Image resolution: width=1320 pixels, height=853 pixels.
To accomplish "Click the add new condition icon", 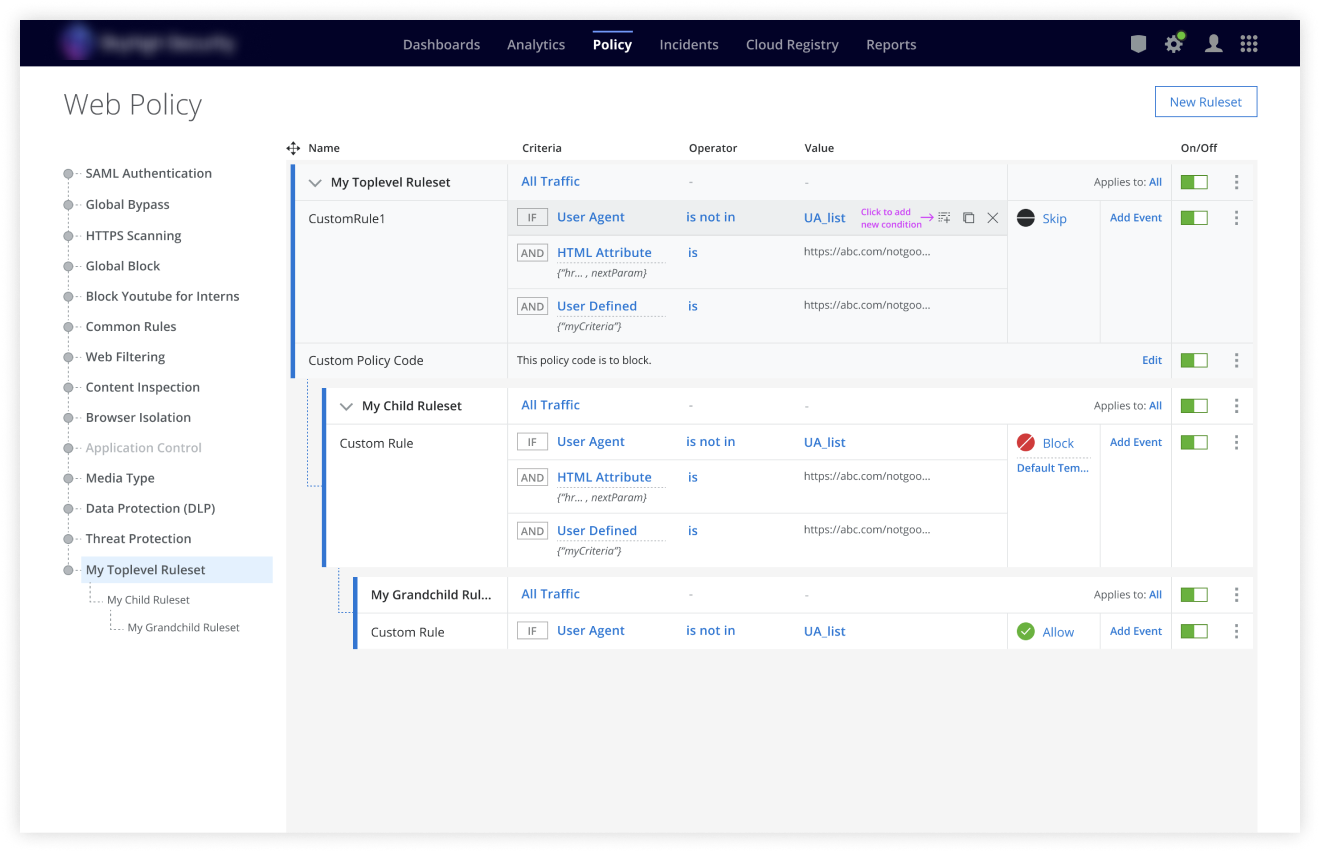I will click(944, 218).
